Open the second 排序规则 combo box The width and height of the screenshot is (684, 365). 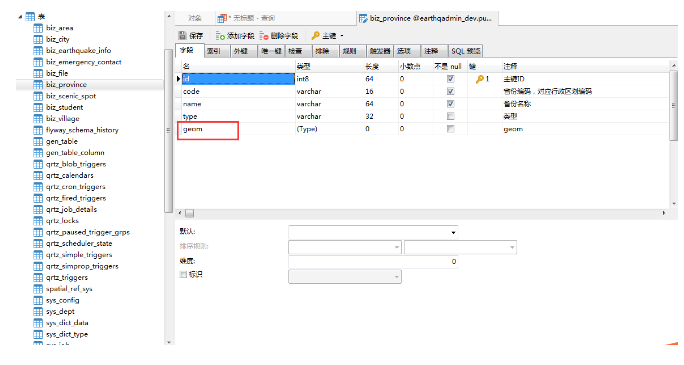click(x=460, y=247)
